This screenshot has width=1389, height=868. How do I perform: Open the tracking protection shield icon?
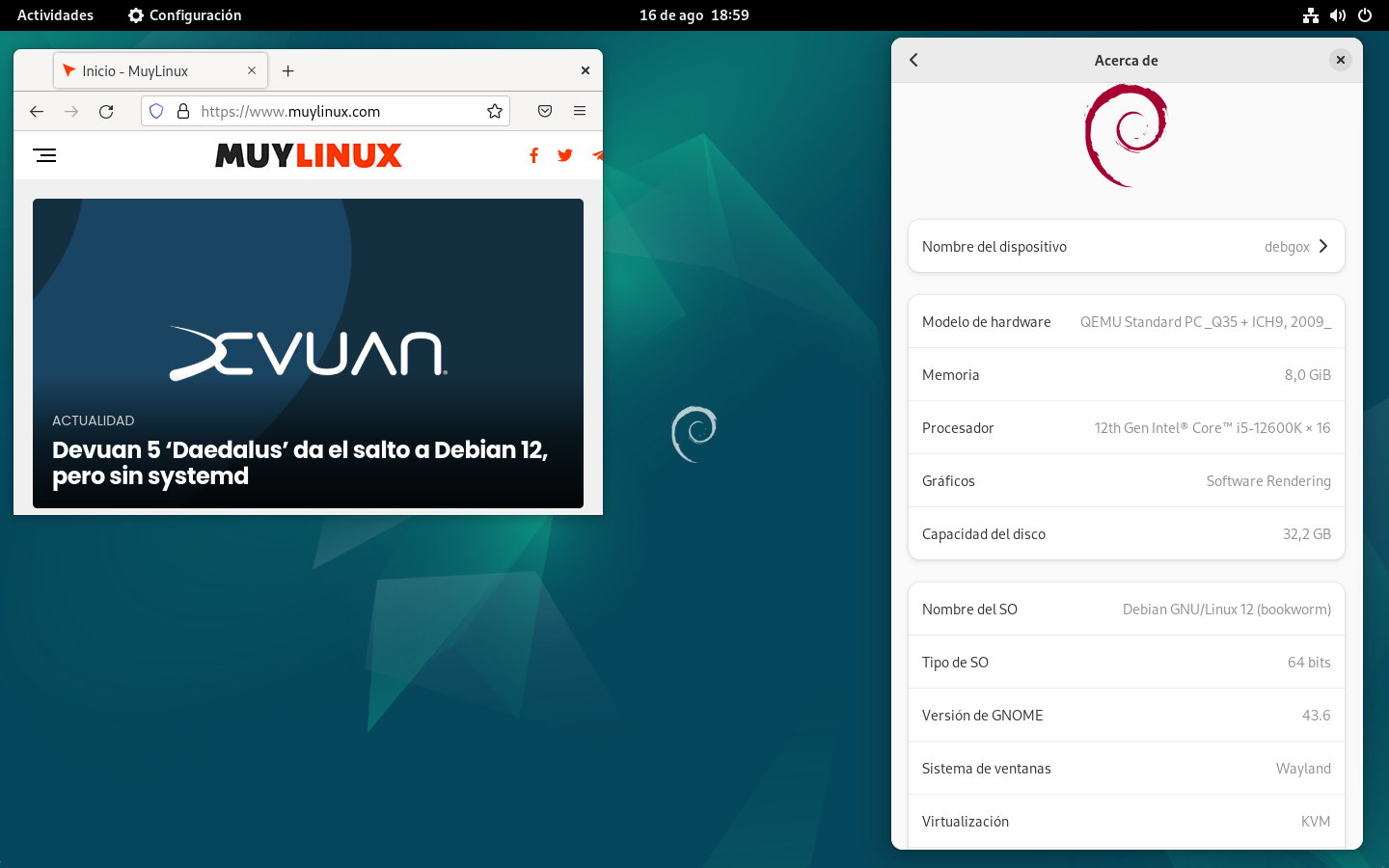coord(156,111)
